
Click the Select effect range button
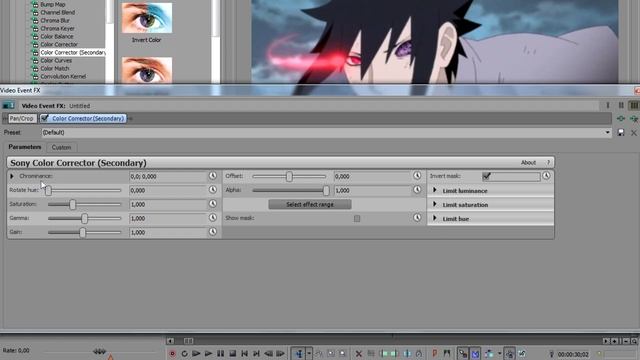pos(310,204)
